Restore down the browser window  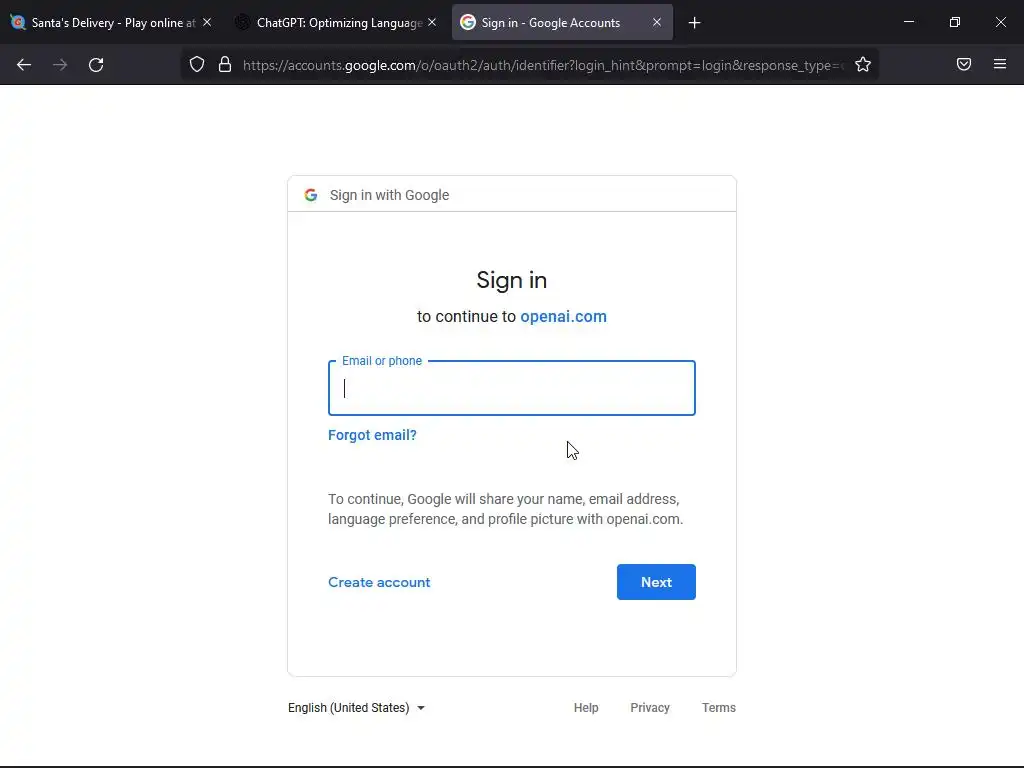pyautogui.click(x=955, y=22)
